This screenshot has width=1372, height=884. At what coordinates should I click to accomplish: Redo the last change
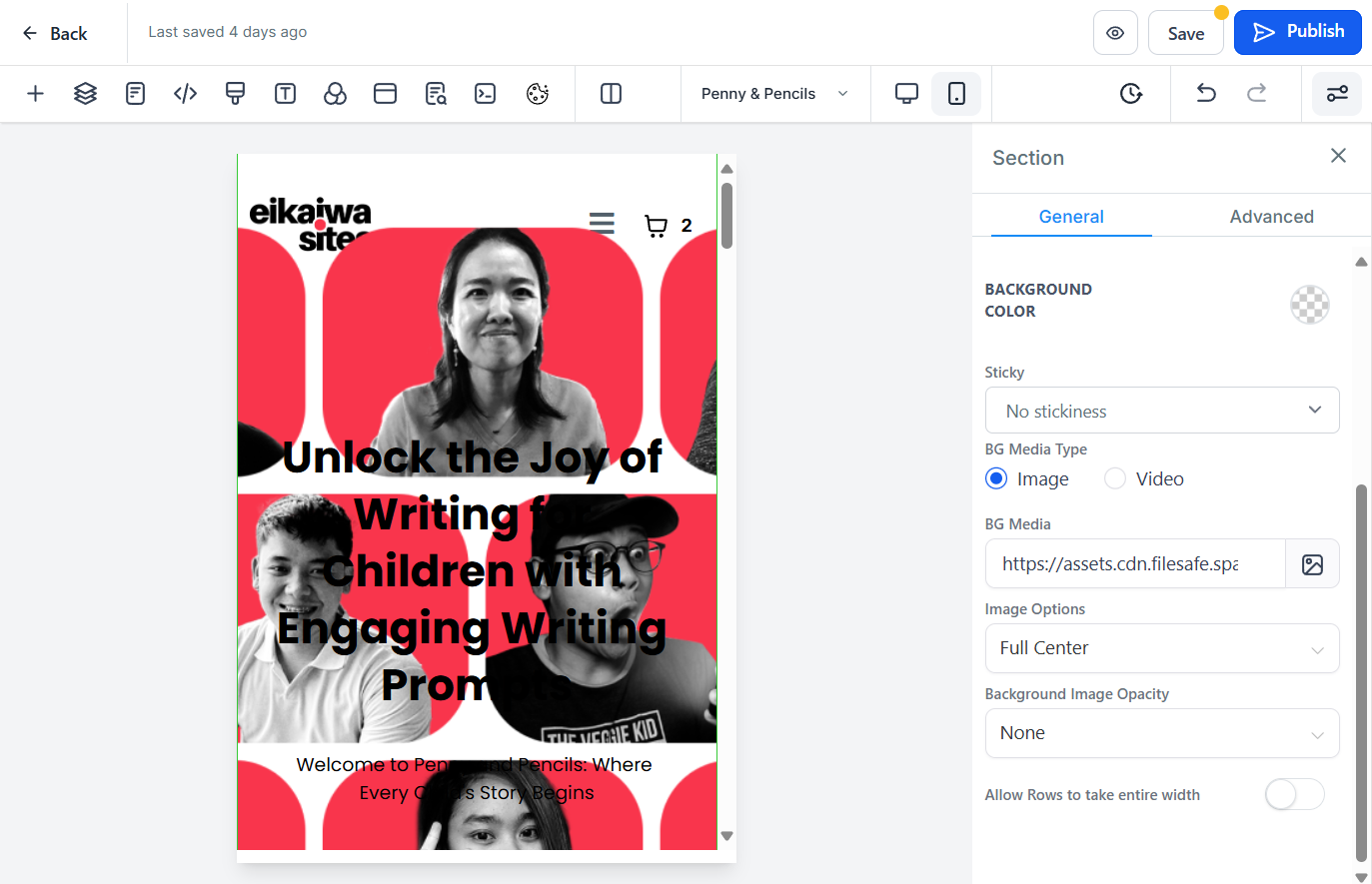point(1256,94)
